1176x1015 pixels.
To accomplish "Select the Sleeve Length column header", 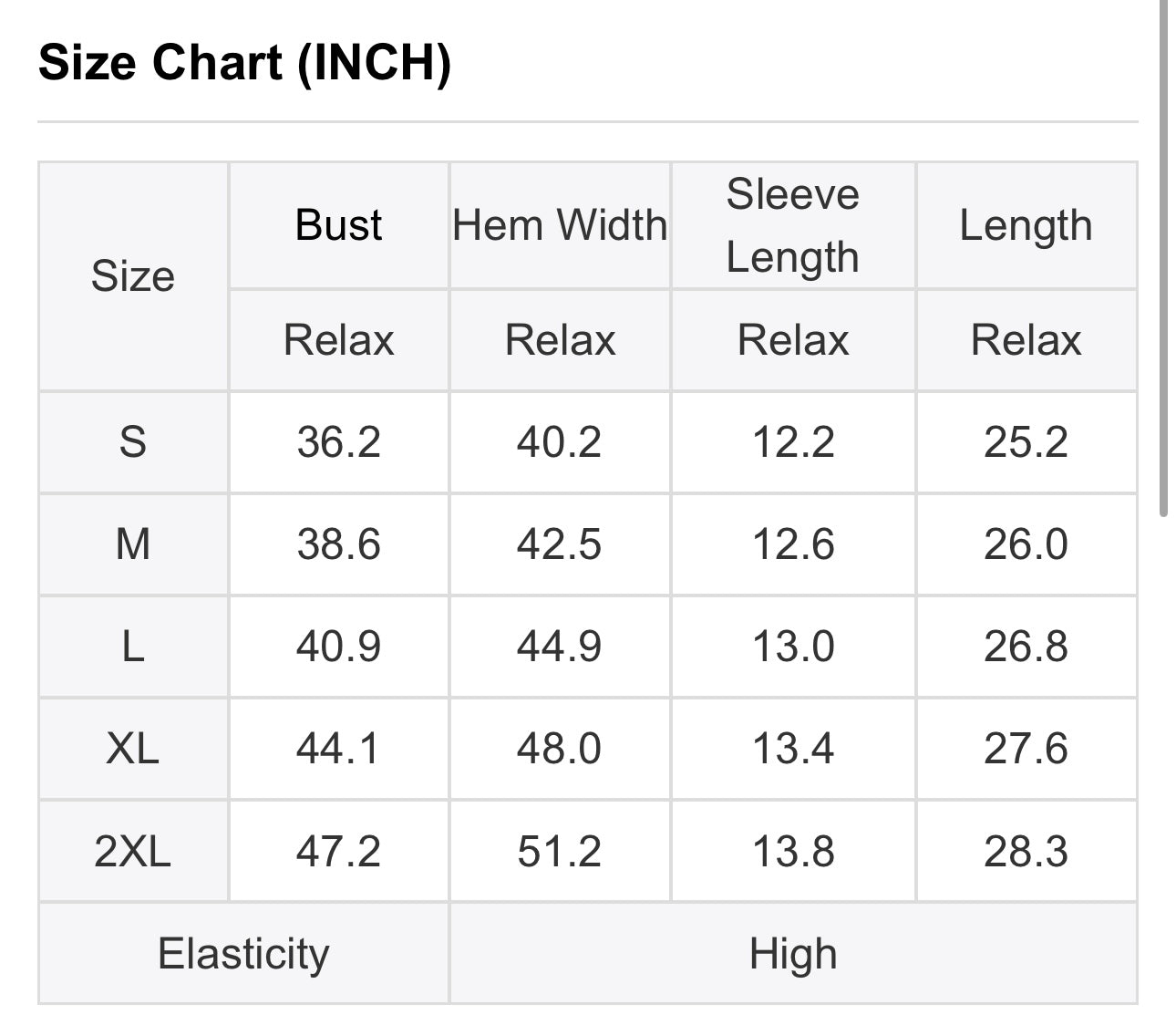I will tap(792, 225).
